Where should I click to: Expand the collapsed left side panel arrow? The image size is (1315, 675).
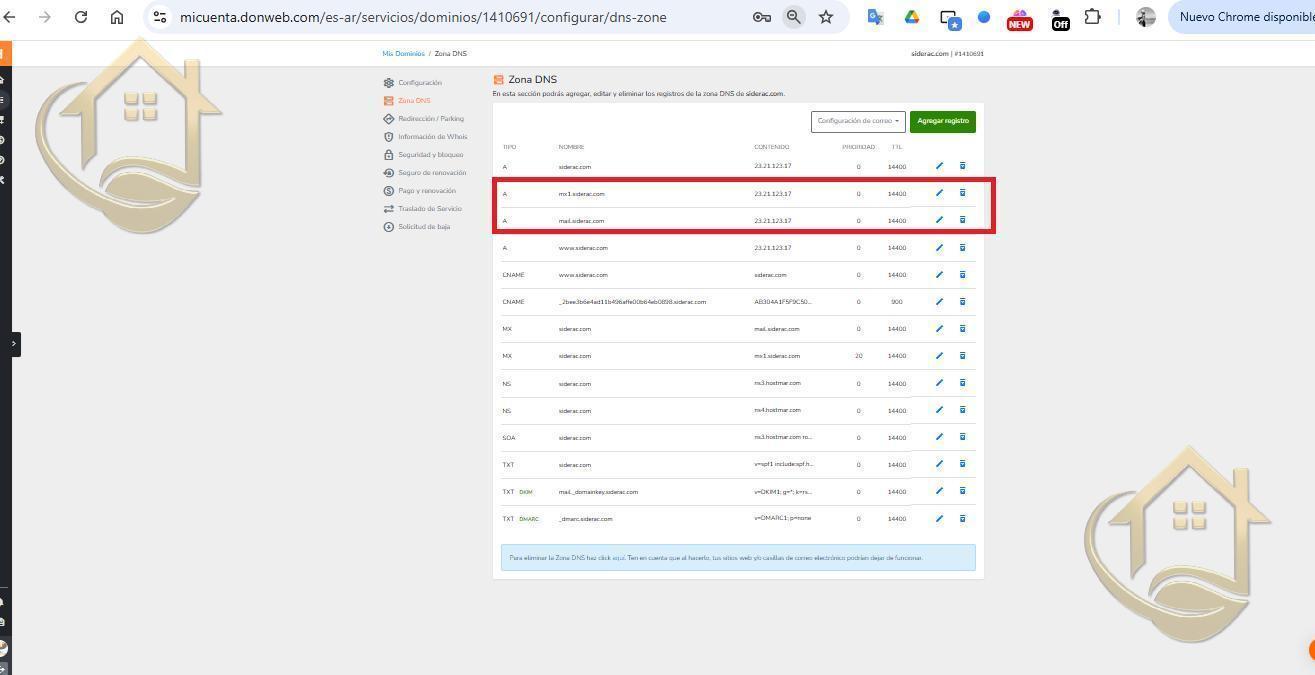[x=14, y=344]
